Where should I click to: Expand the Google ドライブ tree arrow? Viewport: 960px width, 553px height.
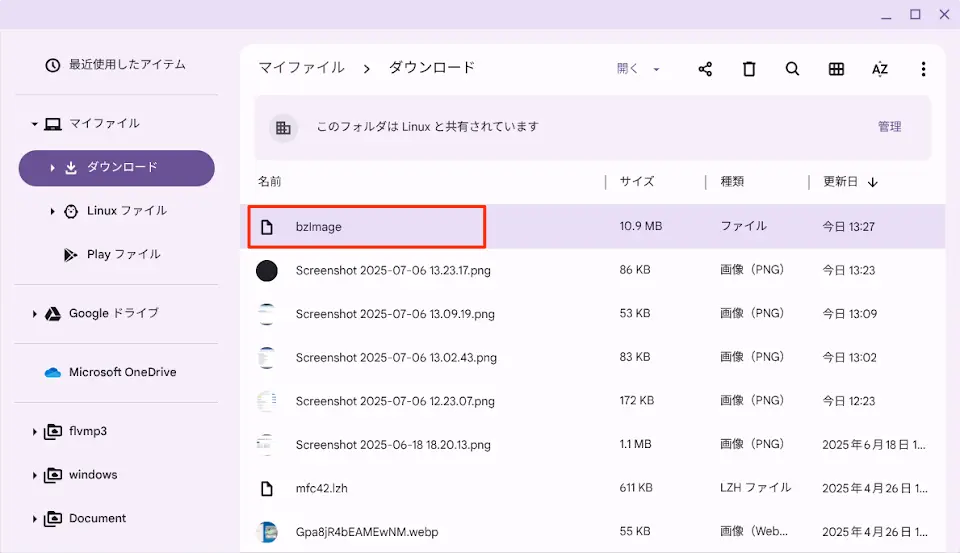[x=34, y=314]
